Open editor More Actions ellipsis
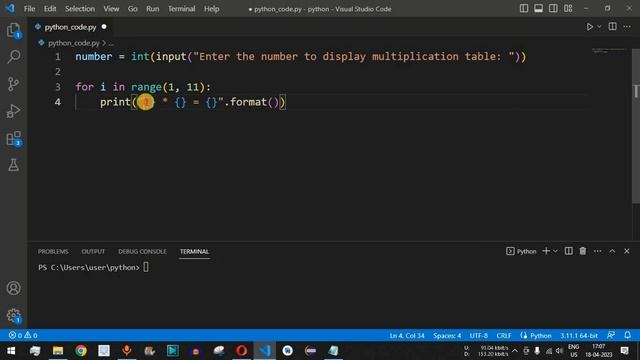Image resolution: width=640 pixels, height=360 pixels. click(x=627, y=27)
